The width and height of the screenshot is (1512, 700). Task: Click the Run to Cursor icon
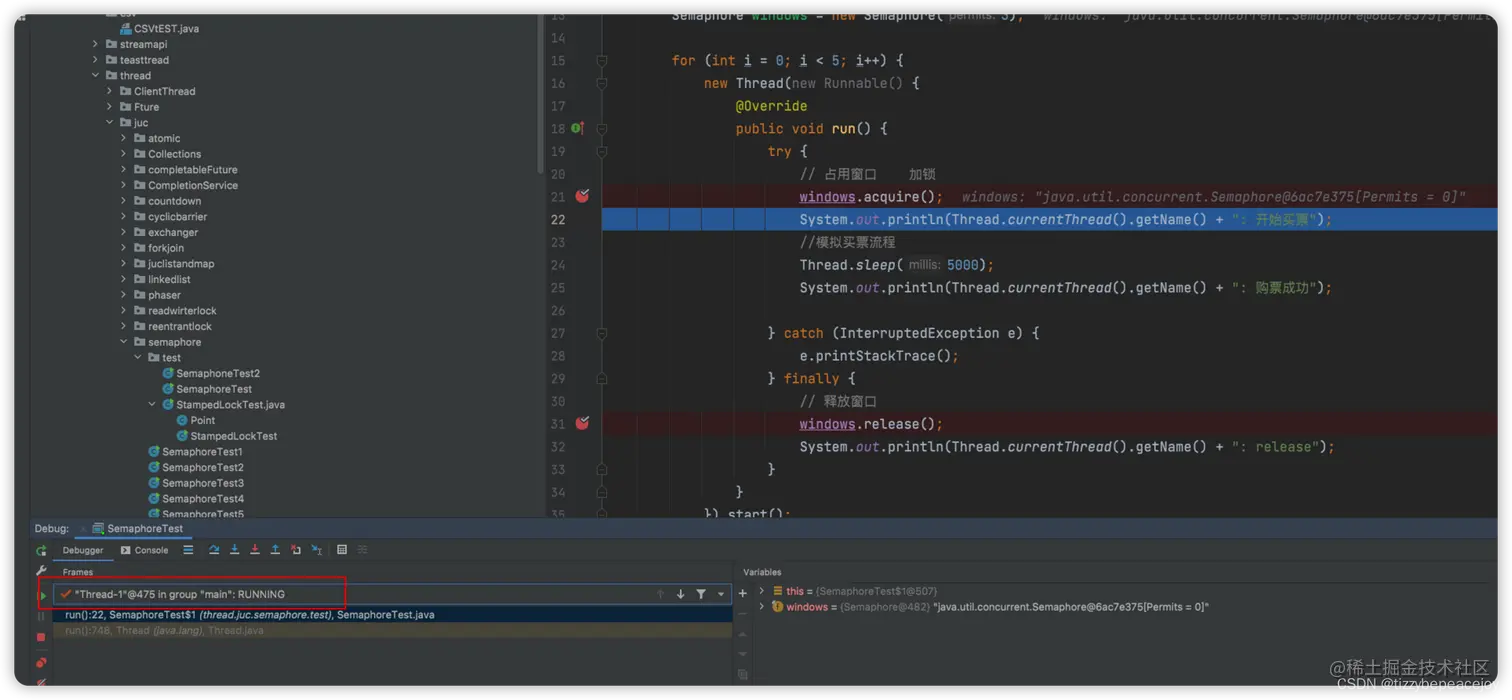tap(317, 550)
